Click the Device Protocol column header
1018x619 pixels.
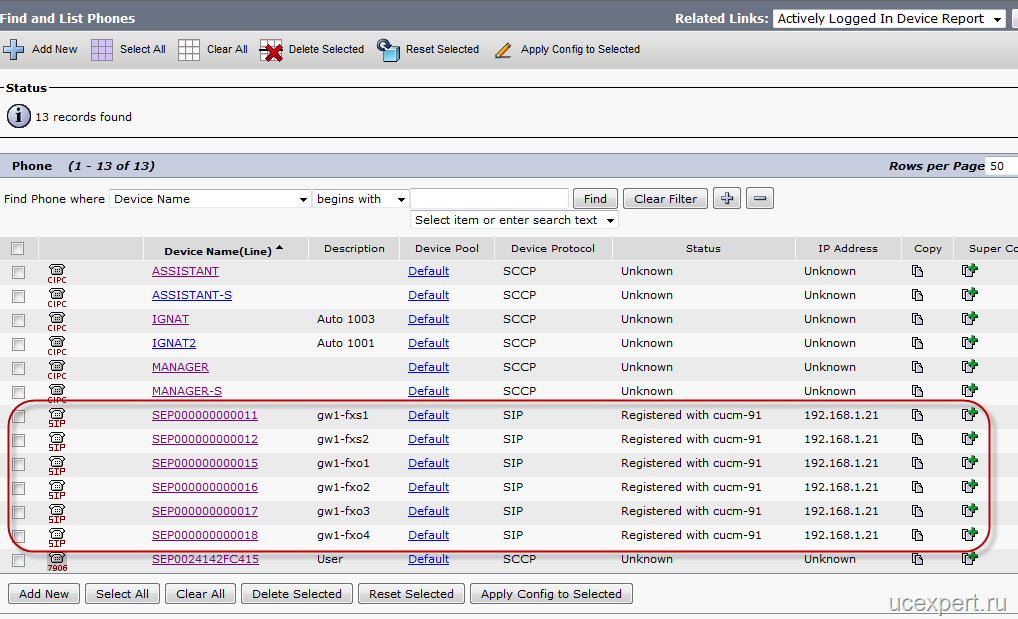(552, 249)
